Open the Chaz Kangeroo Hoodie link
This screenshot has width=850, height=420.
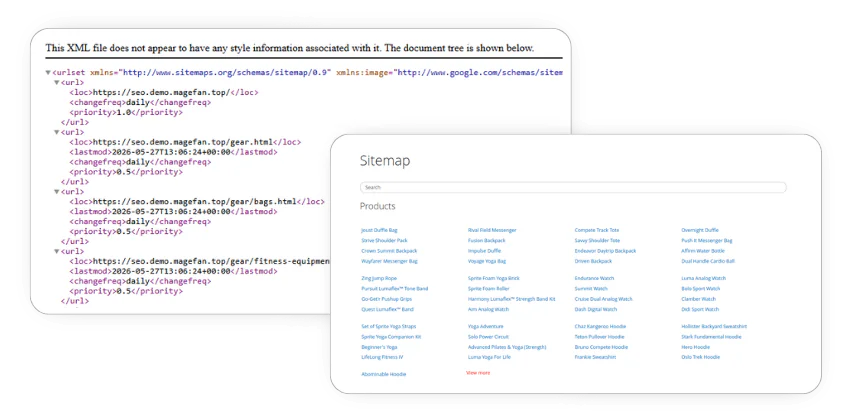[x=600, y=327]
